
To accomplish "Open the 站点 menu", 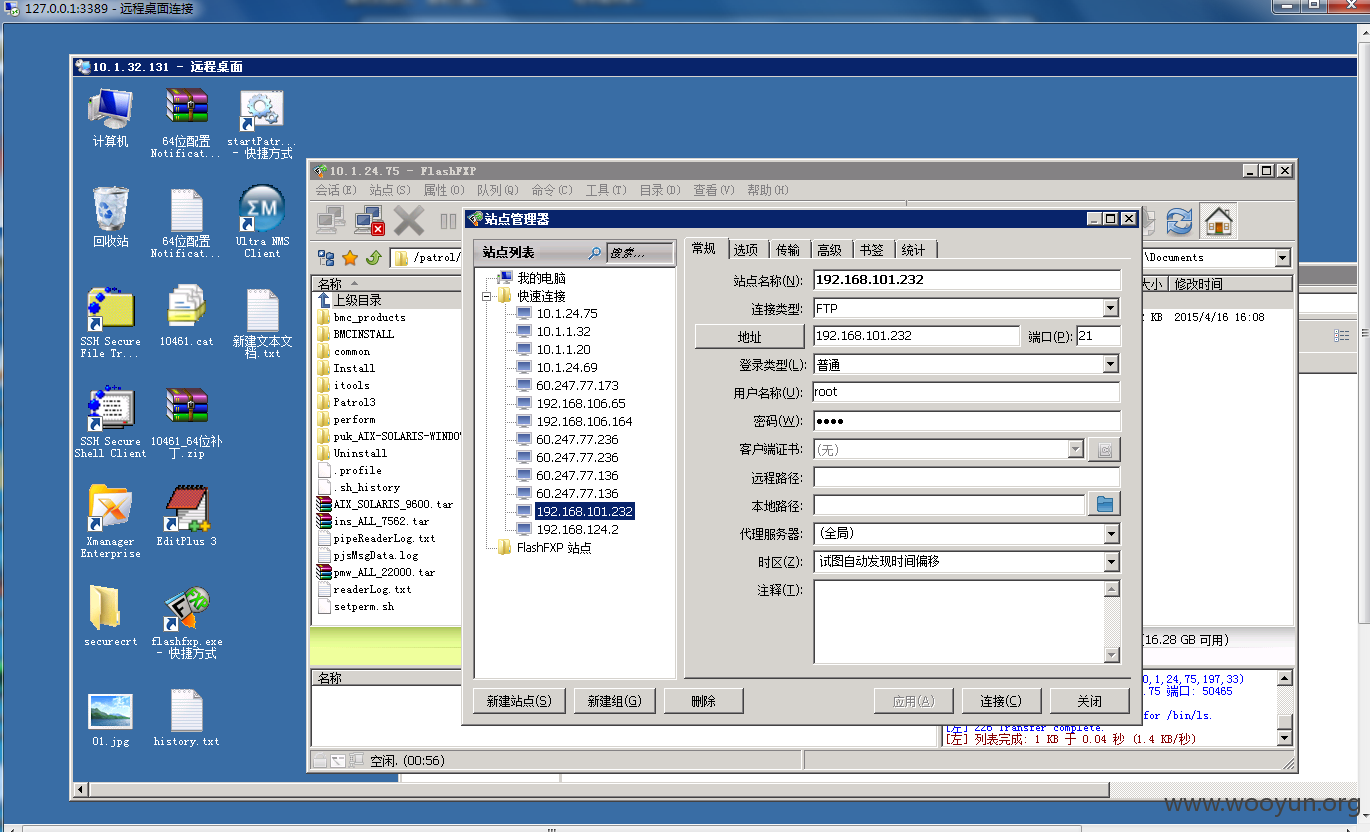I will [x=389, y=190].
